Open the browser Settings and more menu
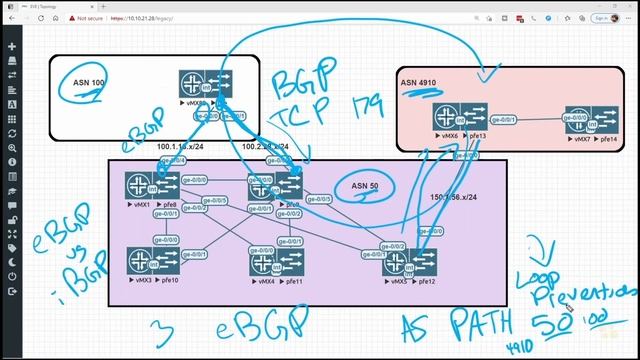Image resolution: width=640 pixels, height=360 pixels. click(x=629, y=18)
